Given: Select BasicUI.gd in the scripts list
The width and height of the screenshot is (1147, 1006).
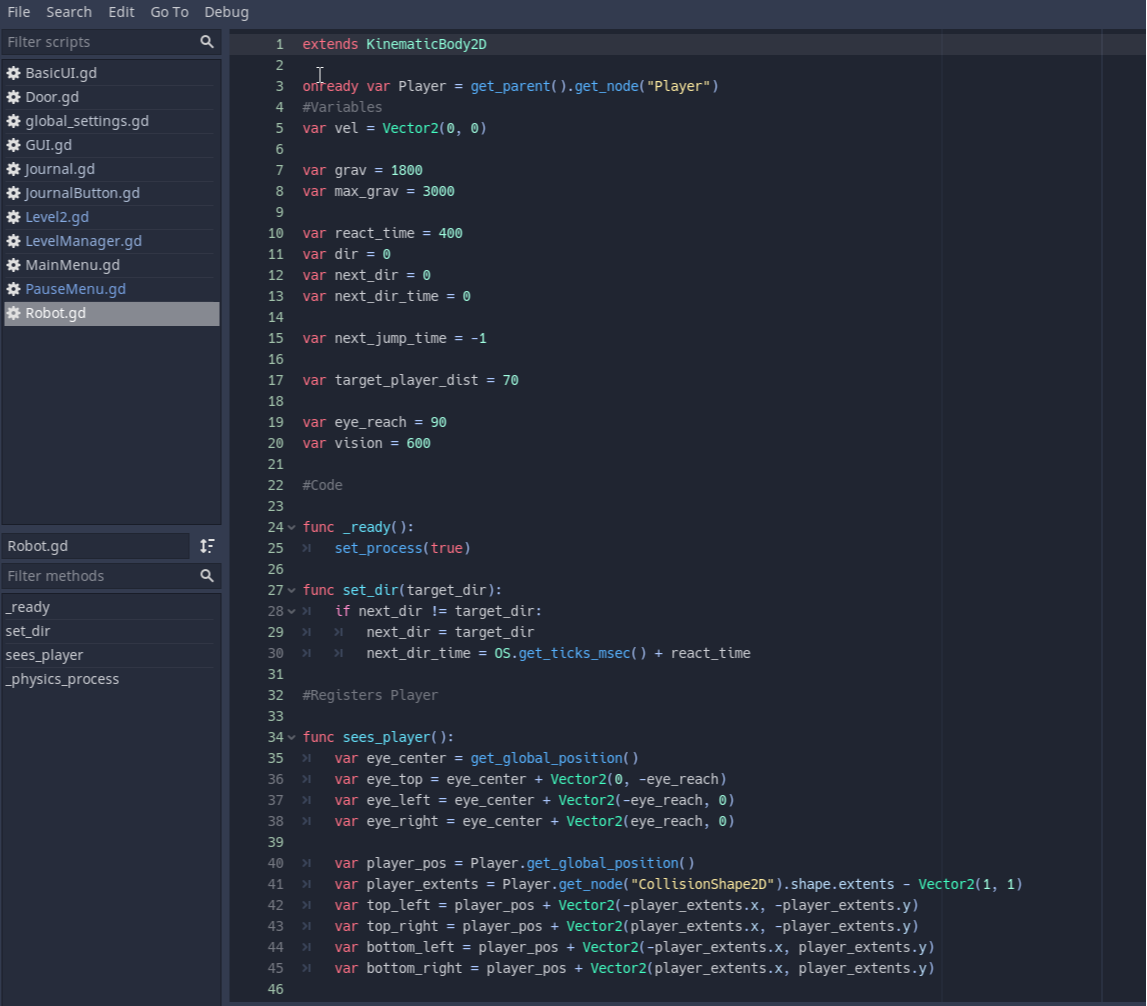Looking at the screenshot, I should (60, 72).
